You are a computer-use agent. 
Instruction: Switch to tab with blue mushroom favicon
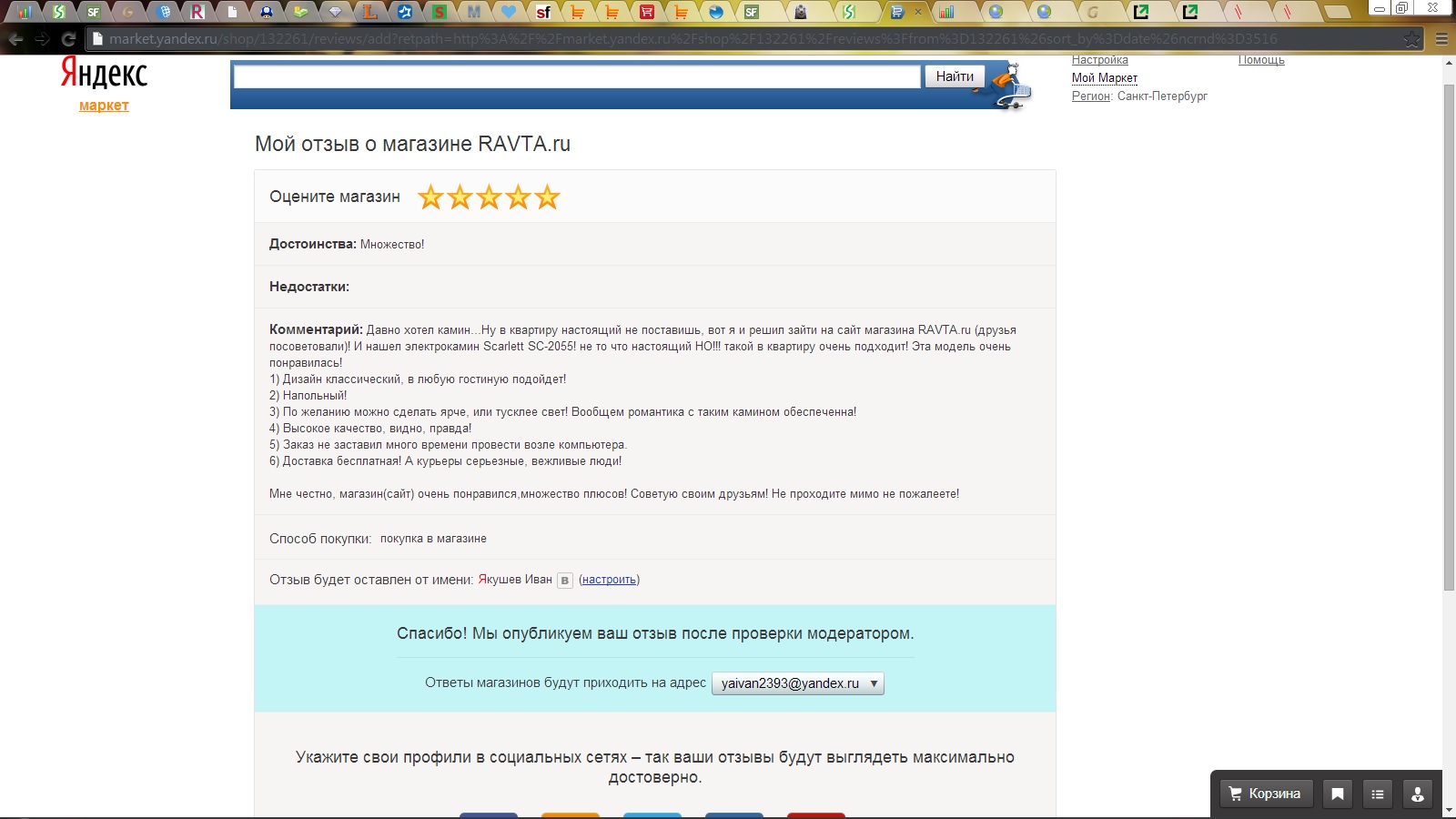pyautogui.click(x=266, y=12)
